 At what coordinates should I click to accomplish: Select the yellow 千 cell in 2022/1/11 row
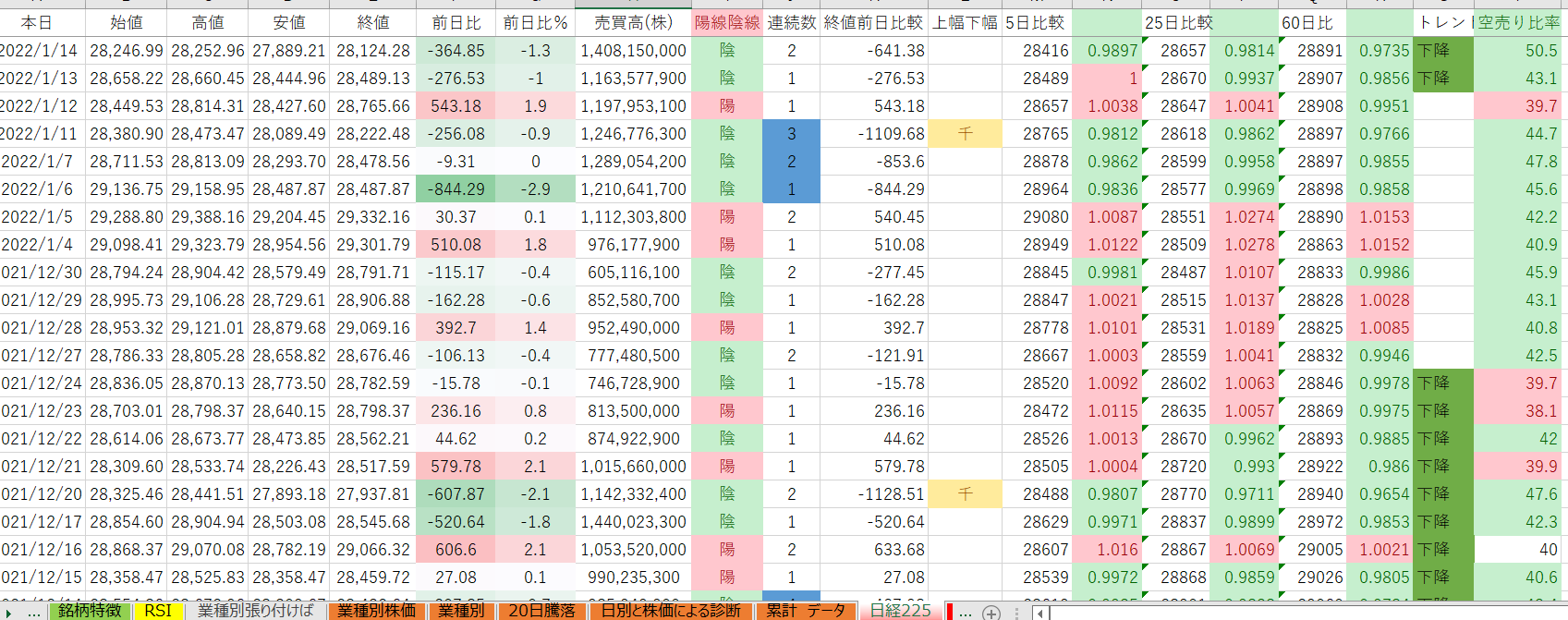965,134
